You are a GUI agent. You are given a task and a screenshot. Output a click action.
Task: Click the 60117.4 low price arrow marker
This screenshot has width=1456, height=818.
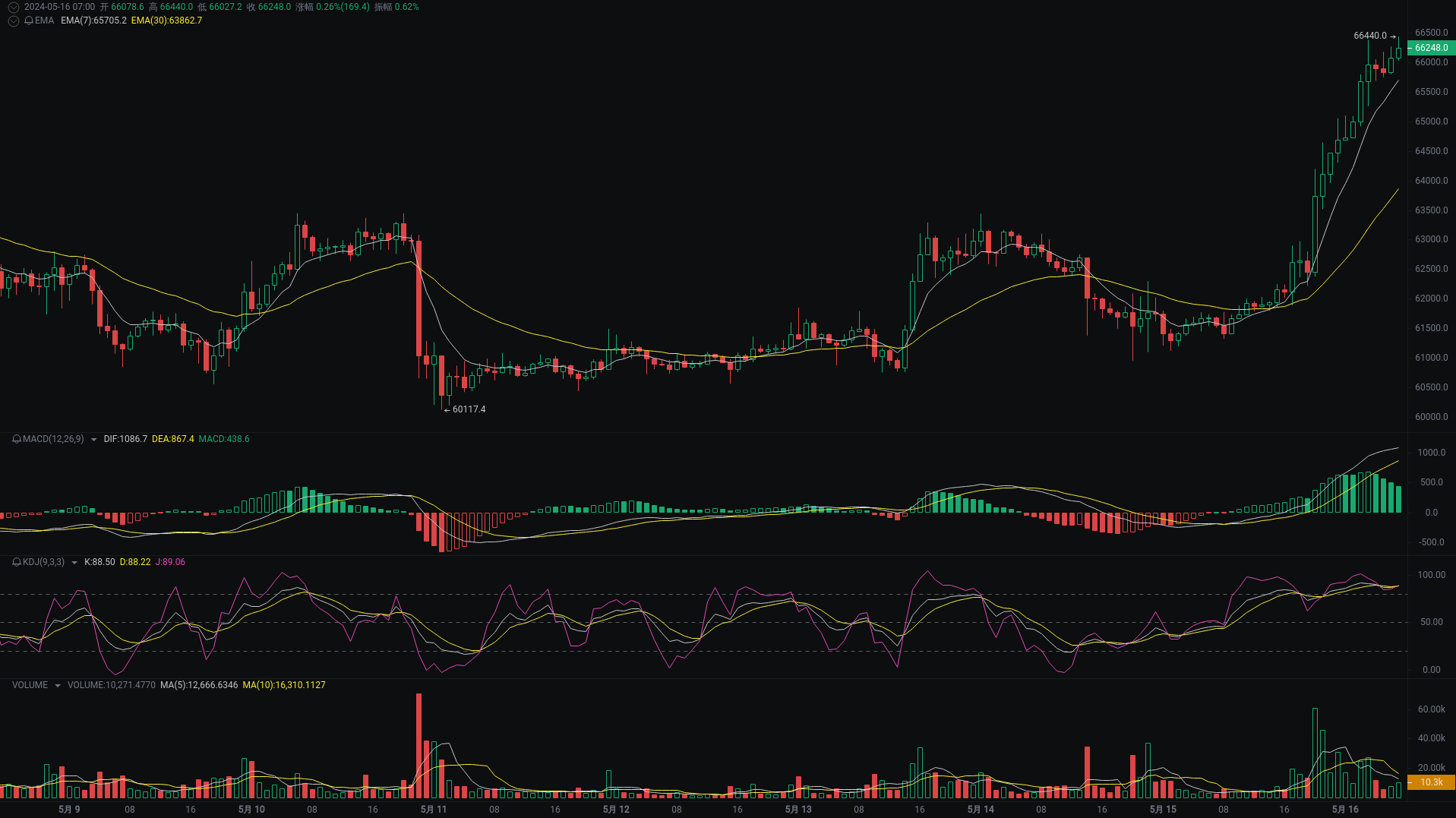[x=465, y=409]
